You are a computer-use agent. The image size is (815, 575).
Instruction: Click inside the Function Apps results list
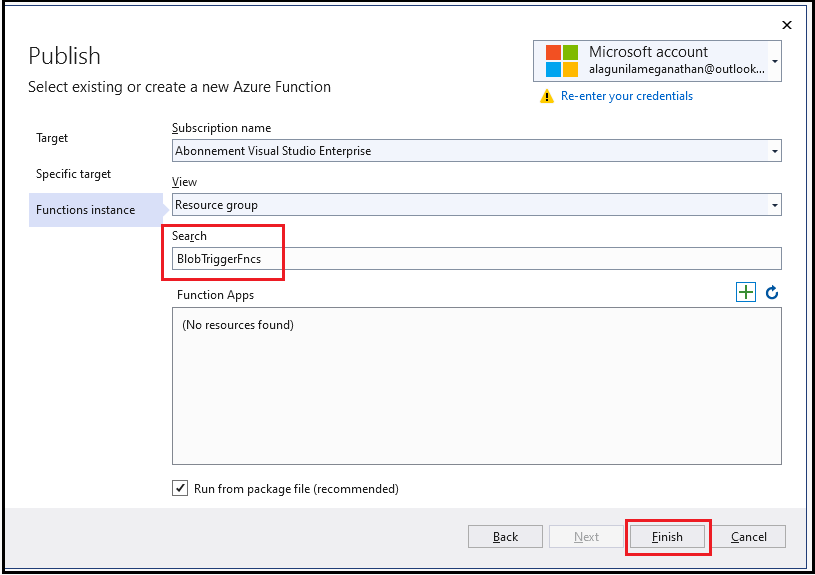(x=477, y=386)
